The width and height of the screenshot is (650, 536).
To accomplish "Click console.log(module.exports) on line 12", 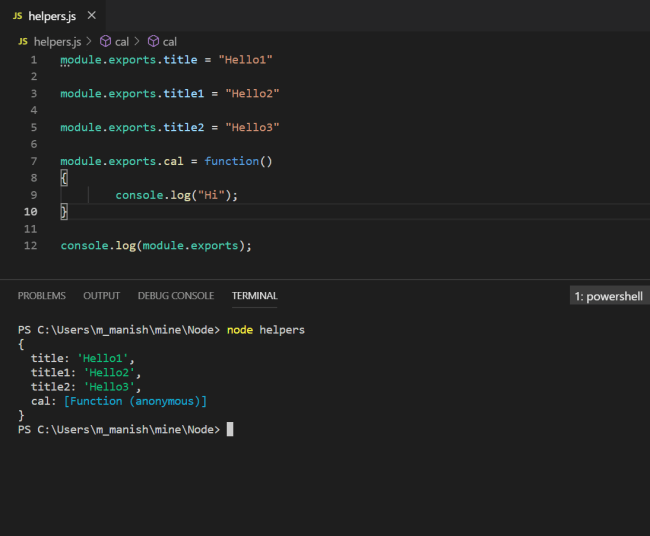I will (156, 246).
